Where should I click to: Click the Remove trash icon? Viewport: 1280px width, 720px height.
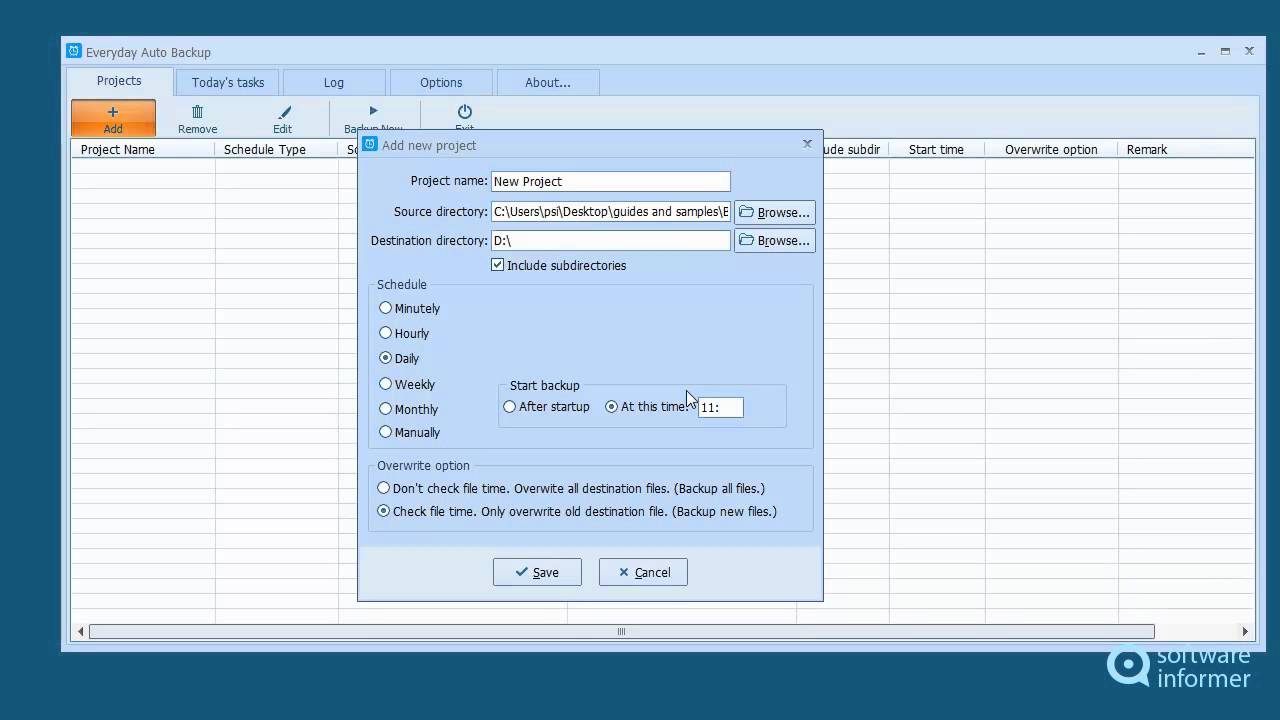198,113
